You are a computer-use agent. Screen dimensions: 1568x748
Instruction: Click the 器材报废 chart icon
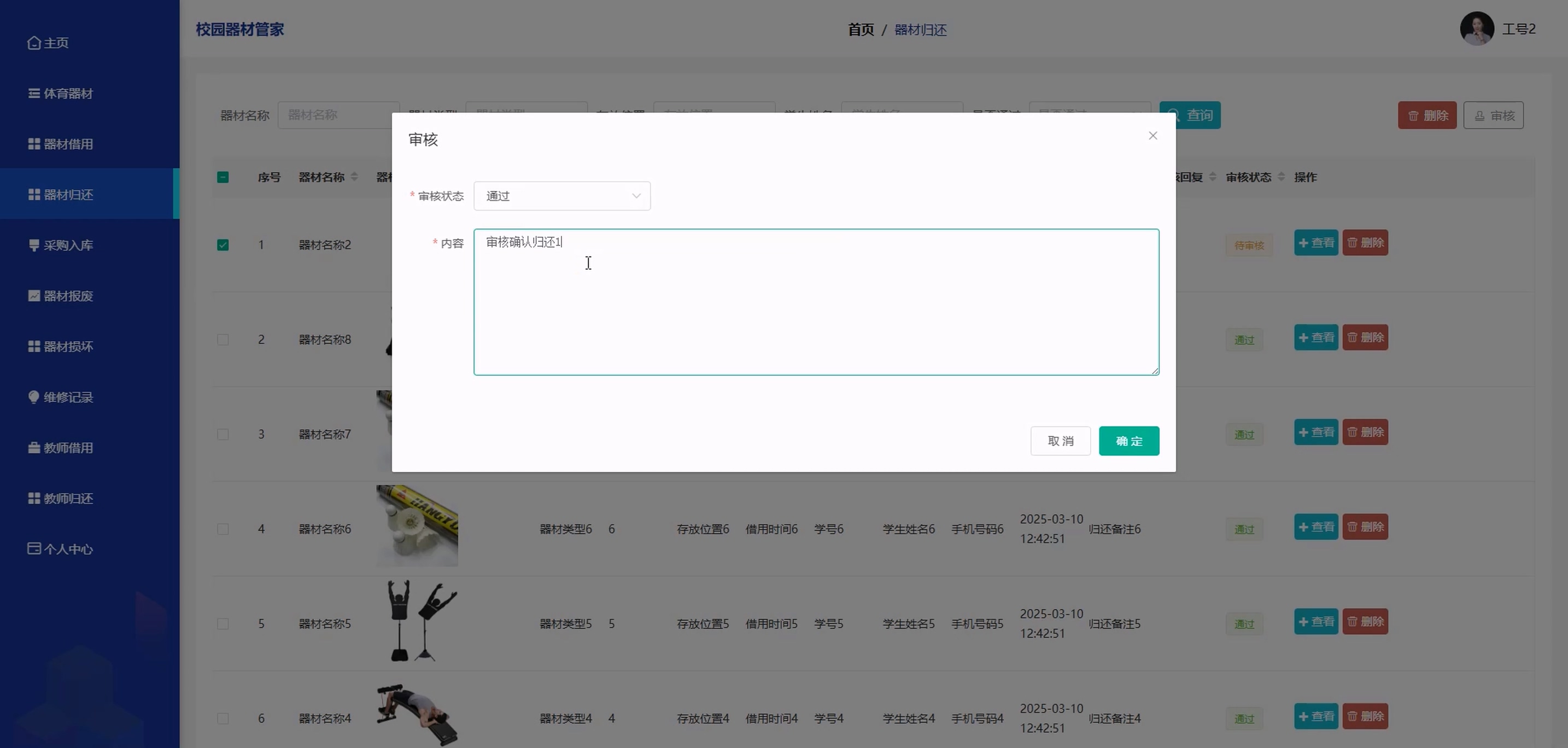(34, 296)
